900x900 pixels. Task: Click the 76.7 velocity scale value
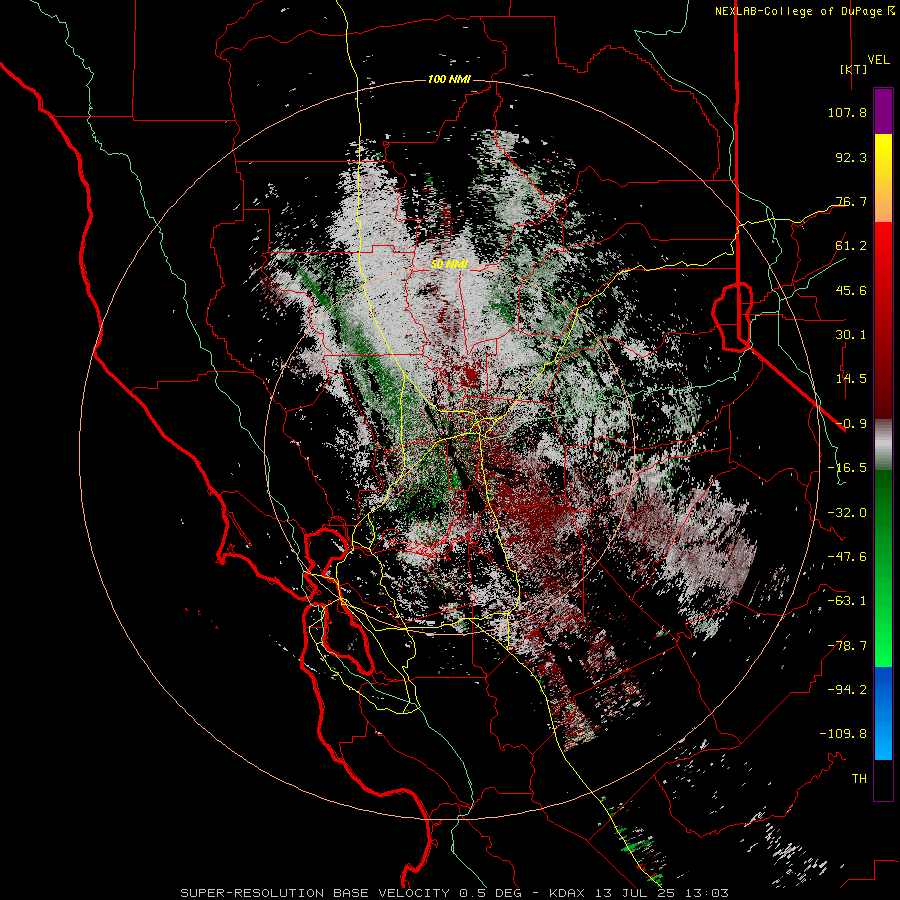click(x=851, y=201)
